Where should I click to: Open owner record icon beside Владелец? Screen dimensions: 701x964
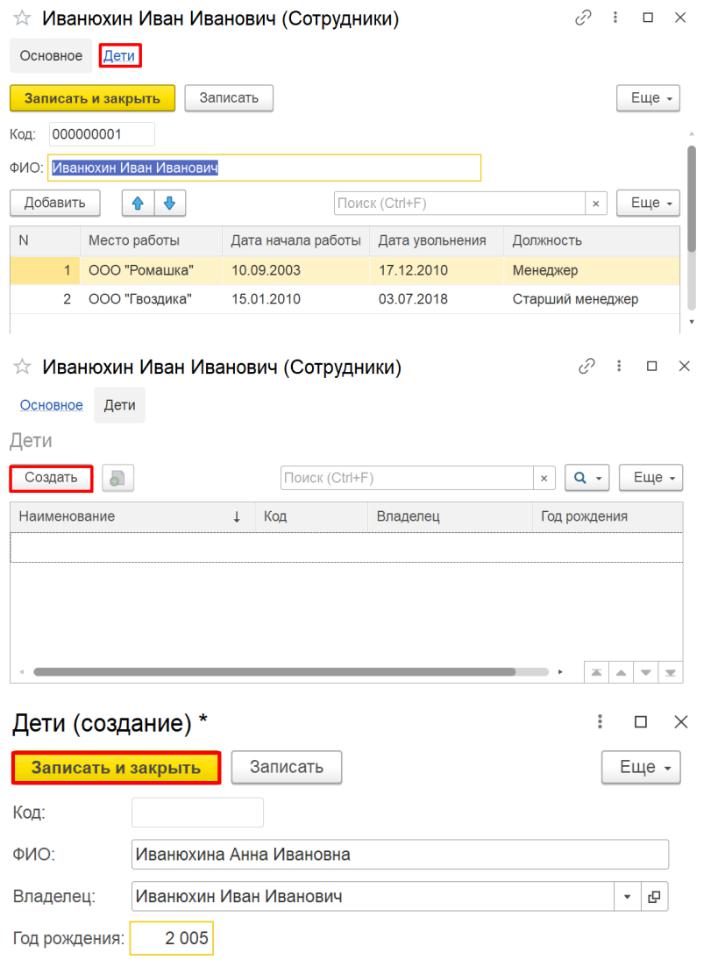tap(654, 897)
